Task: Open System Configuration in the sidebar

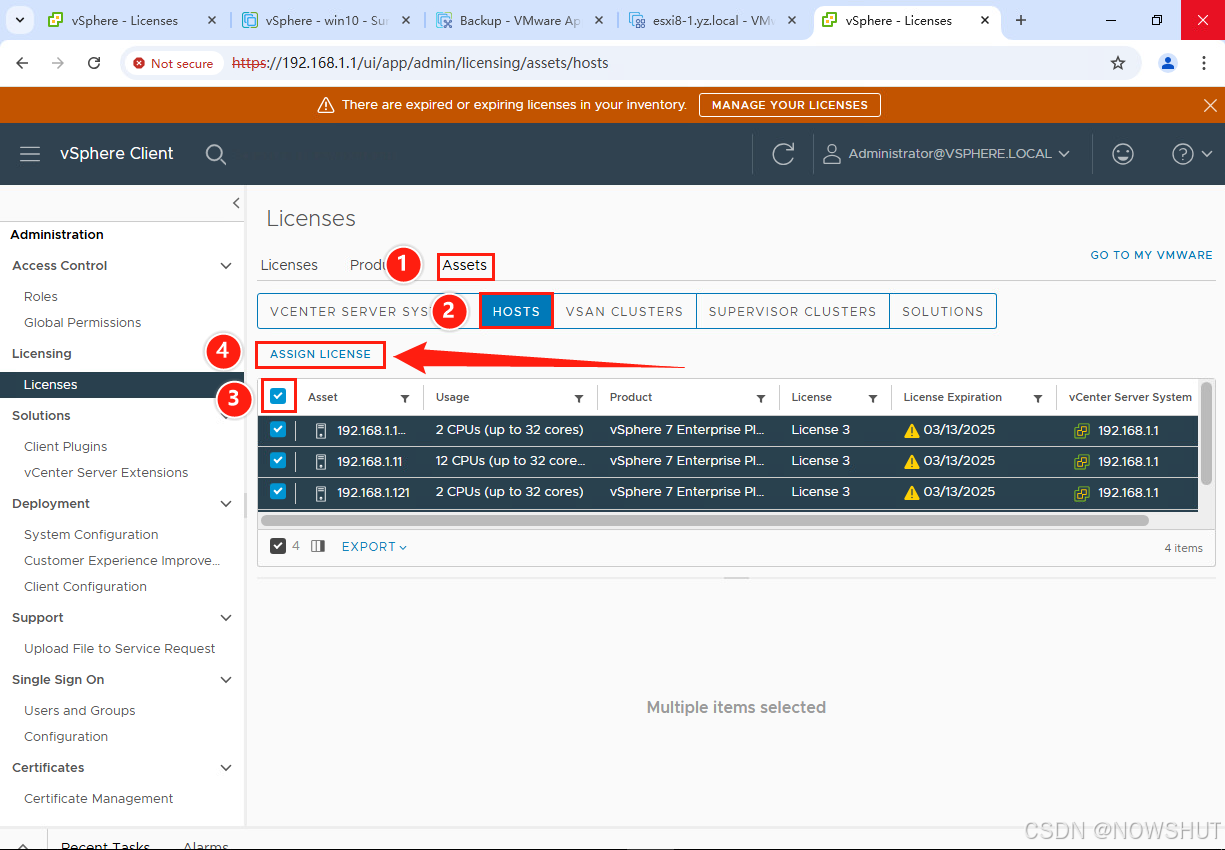Action: (x=91, y=535)
